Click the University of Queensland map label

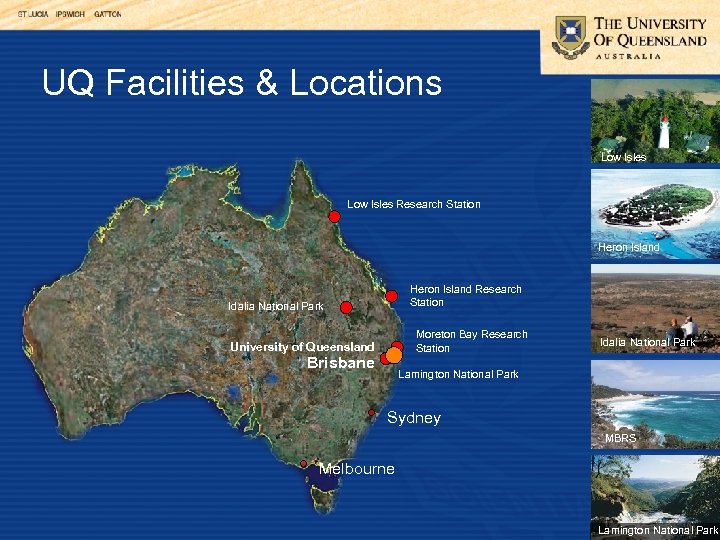[302, 347]
